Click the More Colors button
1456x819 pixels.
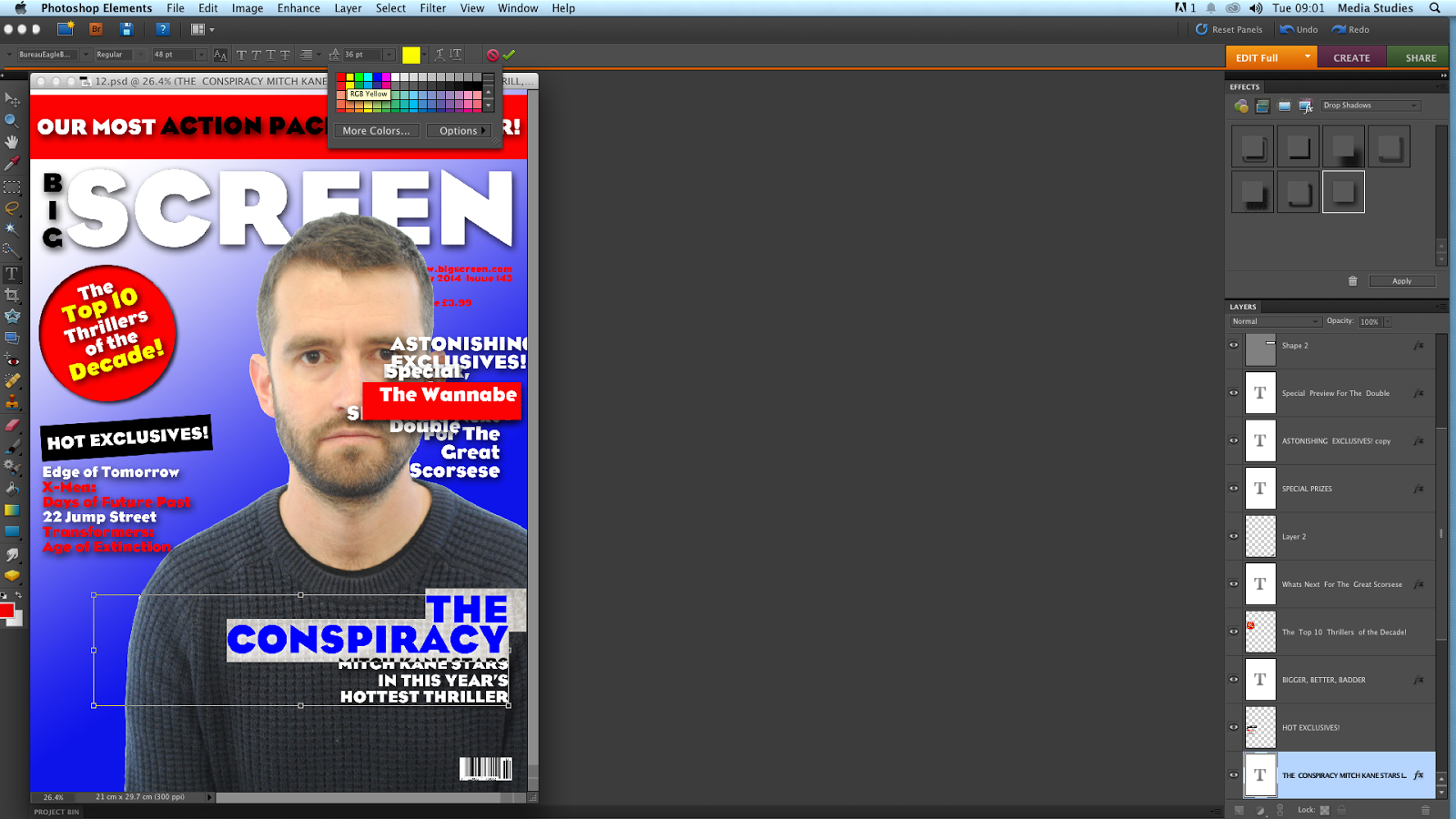tap(377, 131)
